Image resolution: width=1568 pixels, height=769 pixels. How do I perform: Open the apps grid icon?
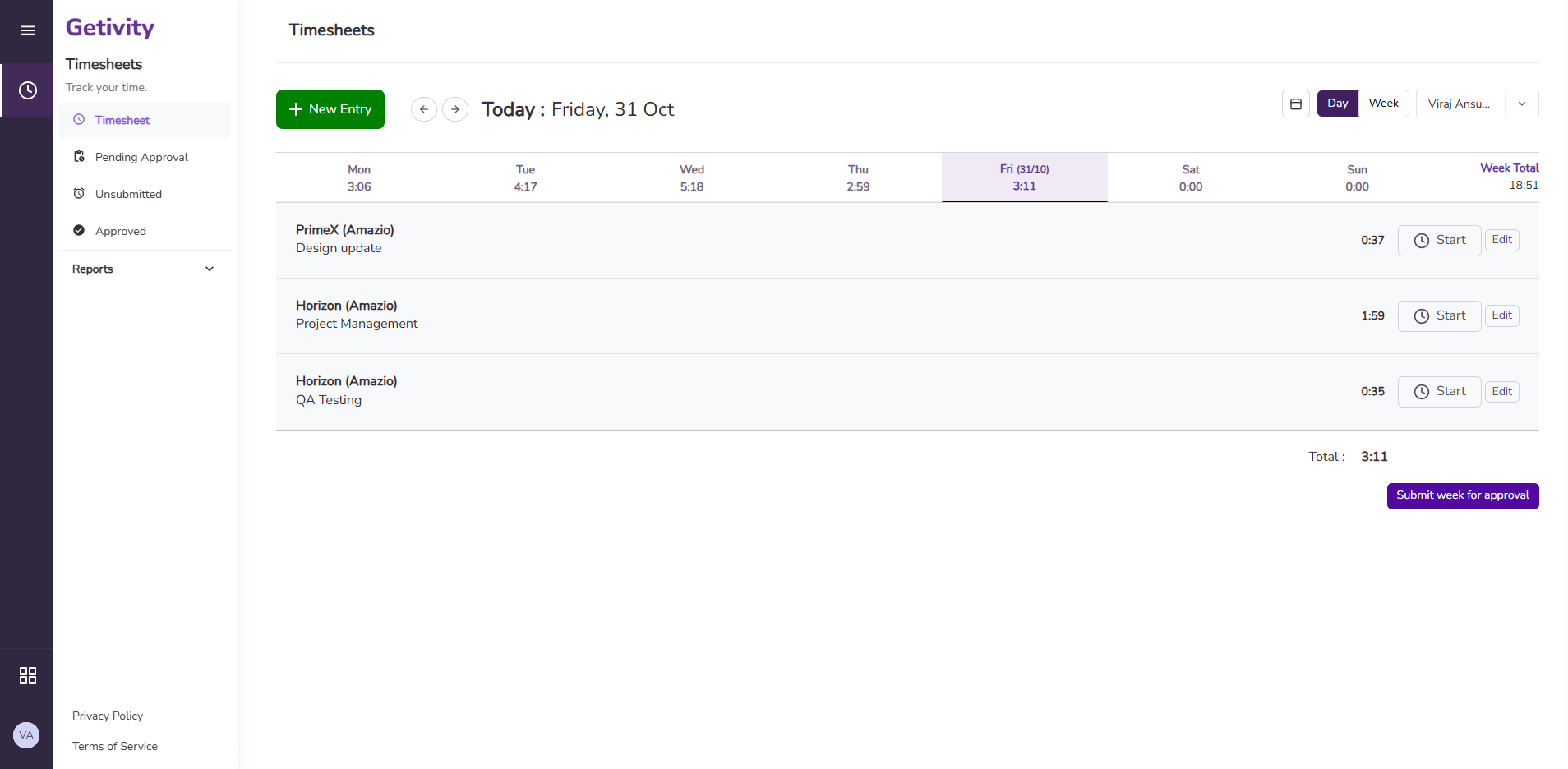point(28,675)
